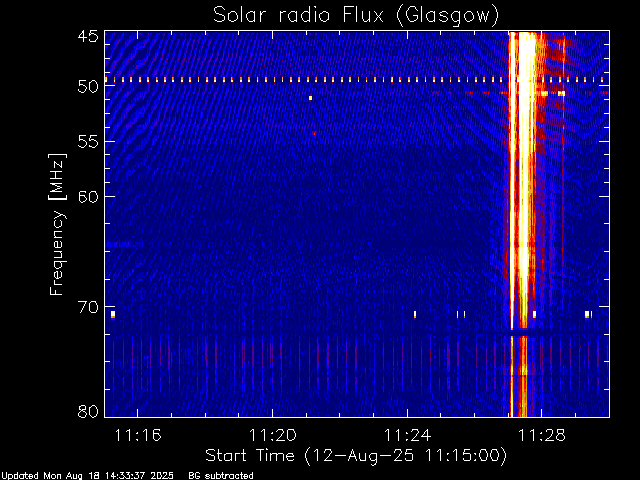Click the "Updated Mon Aug 18 14:33:37 2025" text
The image size is (640, 480).
click(87, 476)
